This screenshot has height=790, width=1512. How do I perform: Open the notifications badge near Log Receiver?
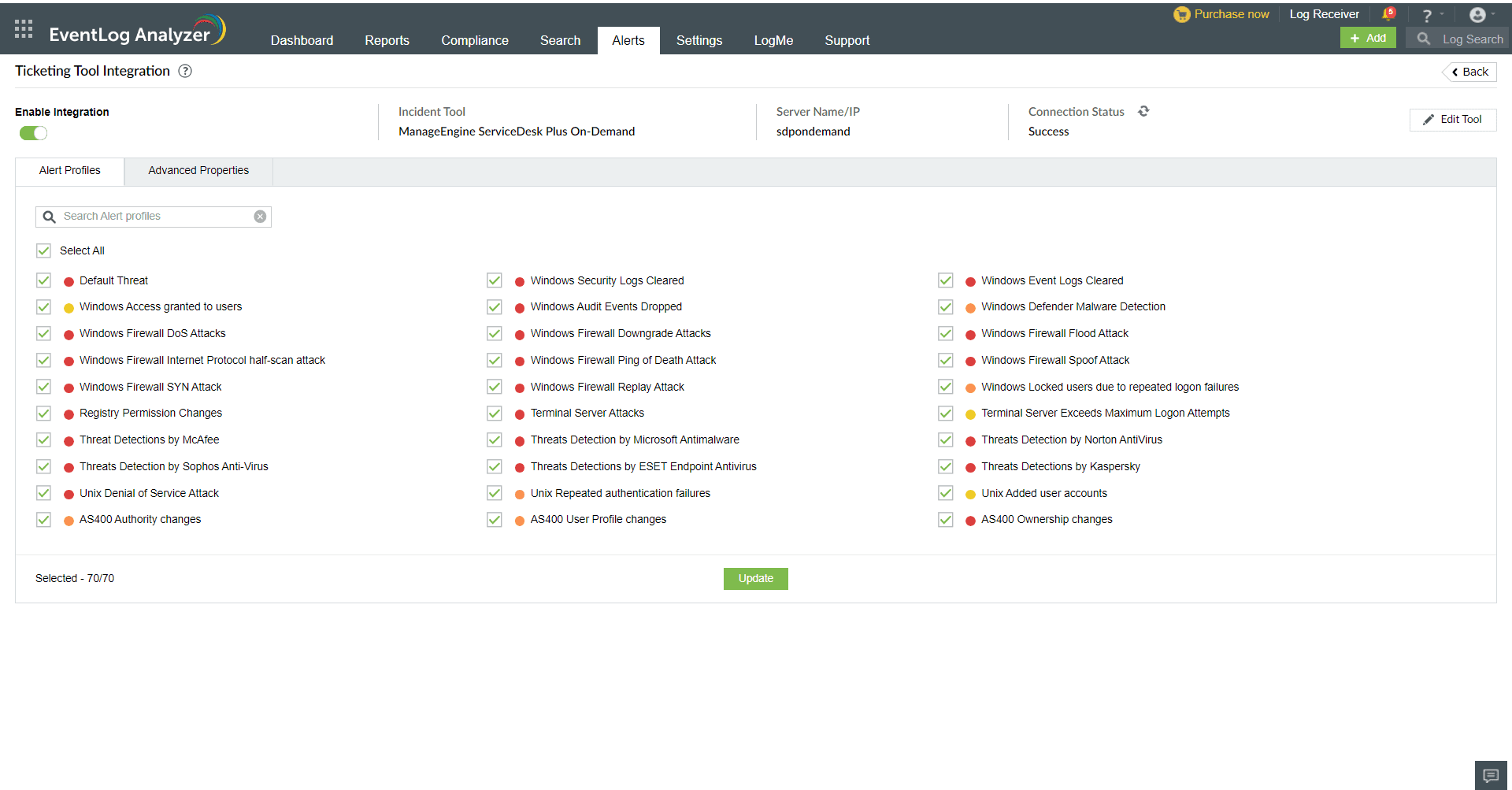[1389, 12]
